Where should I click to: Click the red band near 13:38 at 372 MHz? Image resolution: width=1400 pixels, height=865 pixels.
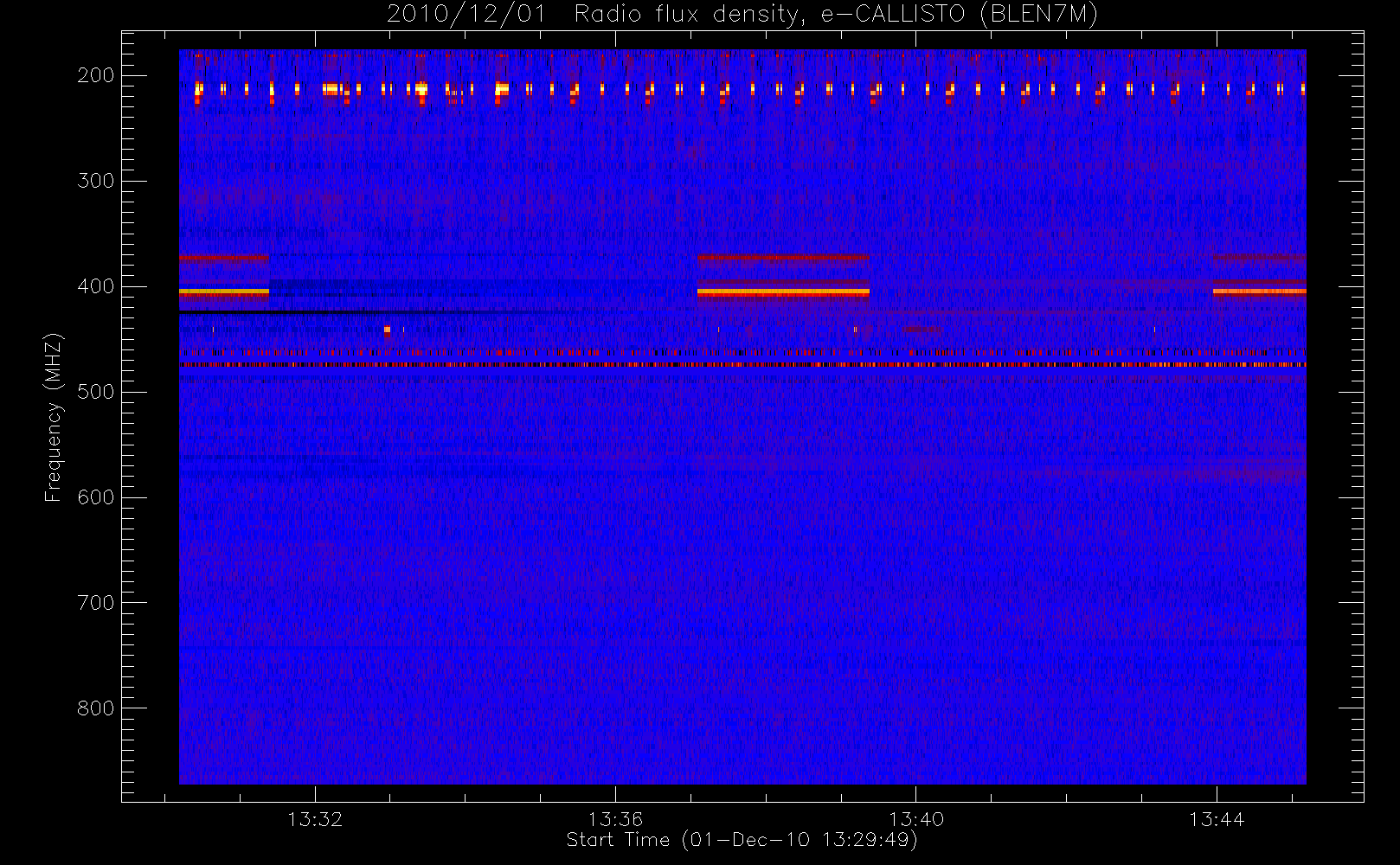tap(783, 257)
